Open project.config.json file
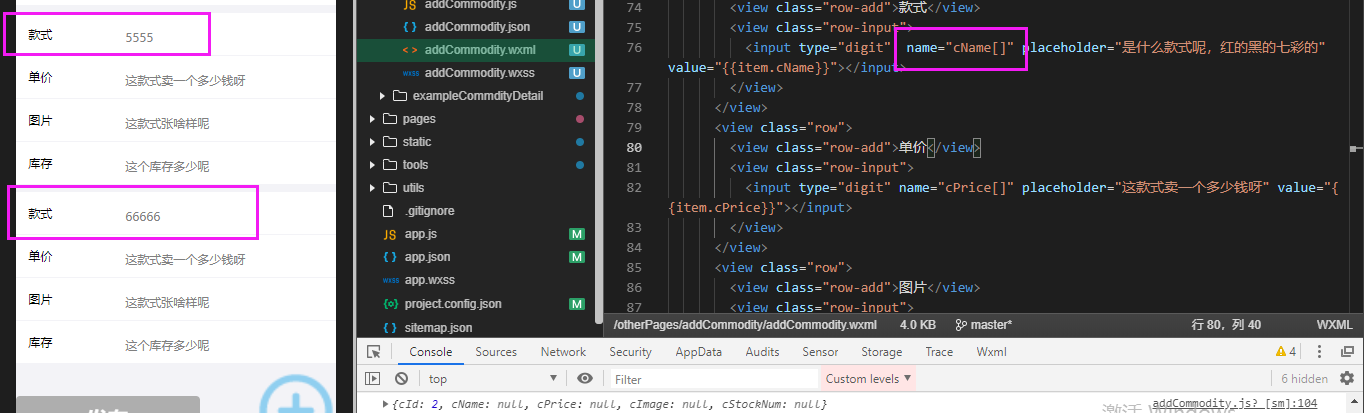1364x413 pixels. [453, 304]
